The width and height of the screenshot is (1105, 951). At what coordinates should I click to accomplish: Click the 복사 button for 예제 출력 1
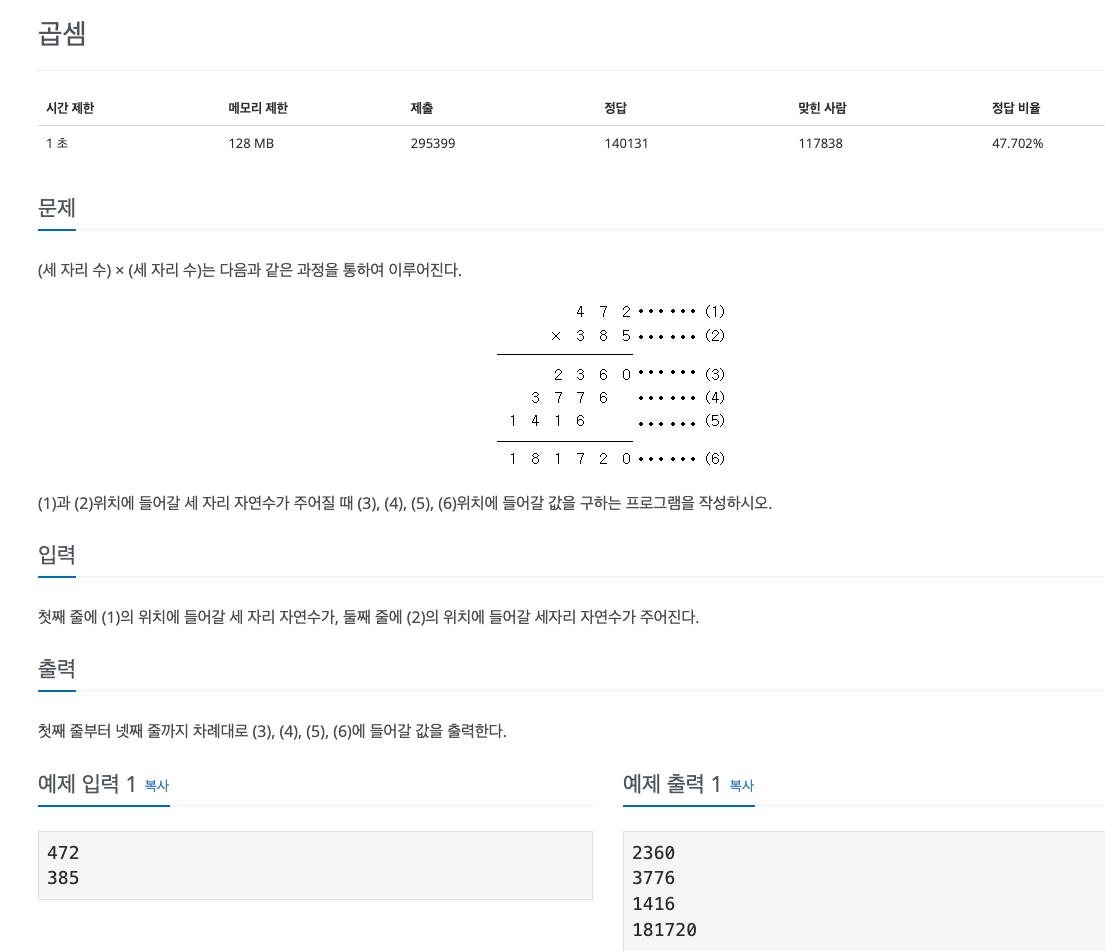coord(741,787)
